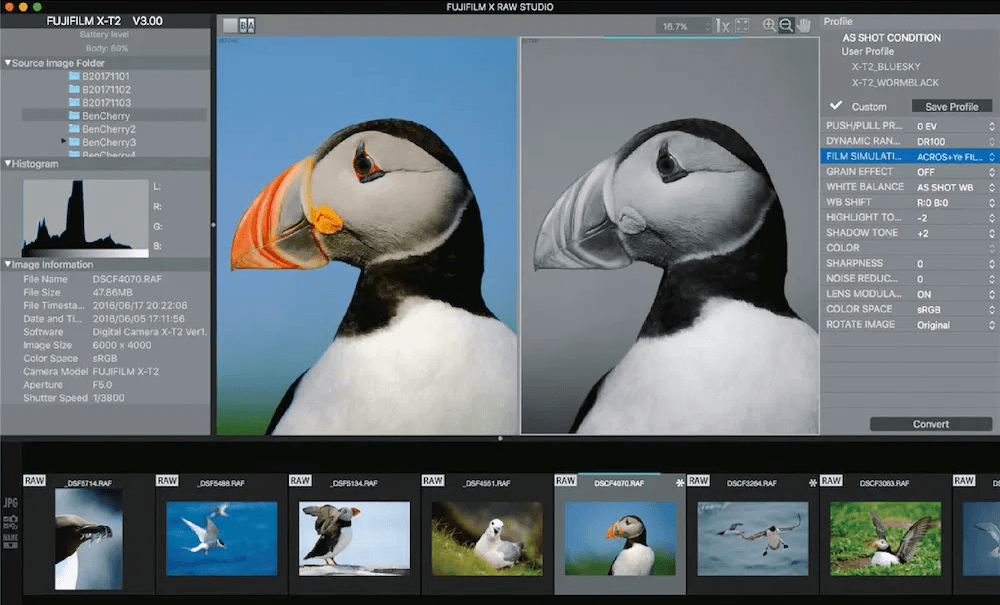Collapse the Image Information section
Viewport: 1000px width, 605px height.
[x=8, y=265]
